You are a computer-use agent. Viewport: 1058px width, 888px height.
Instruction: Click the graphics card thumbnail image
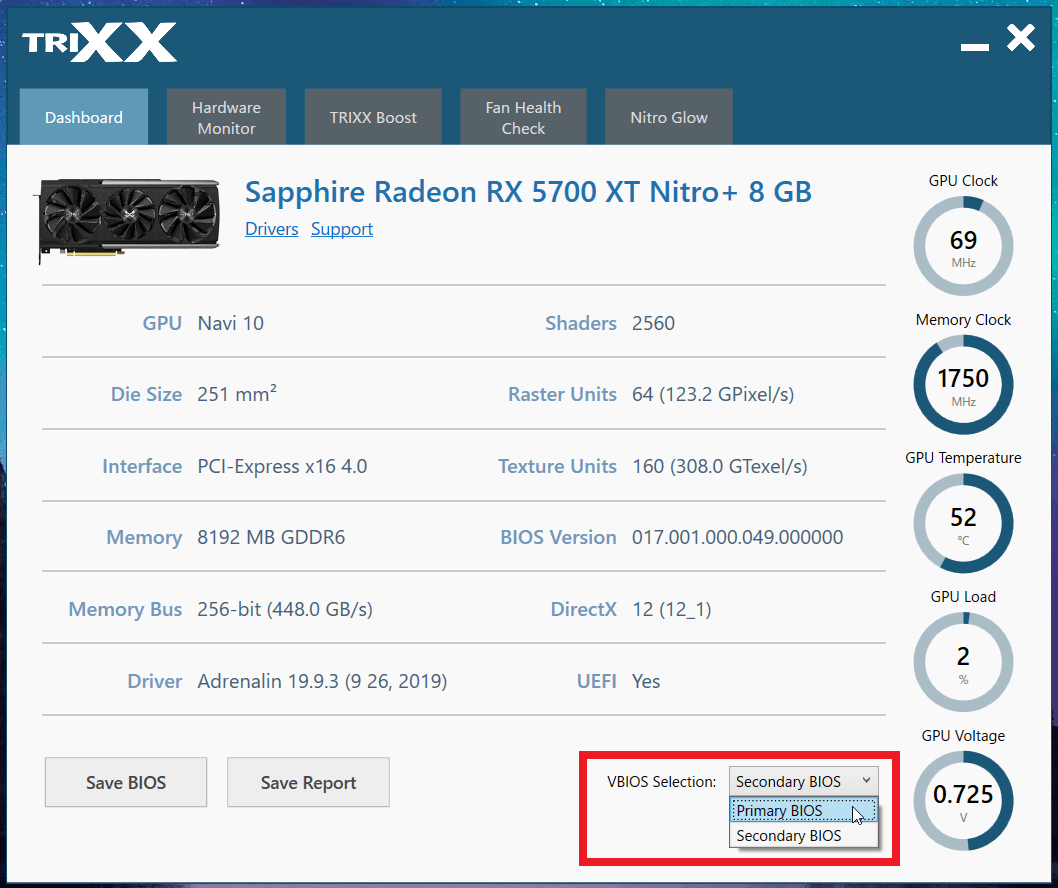(x=128, y=219)
